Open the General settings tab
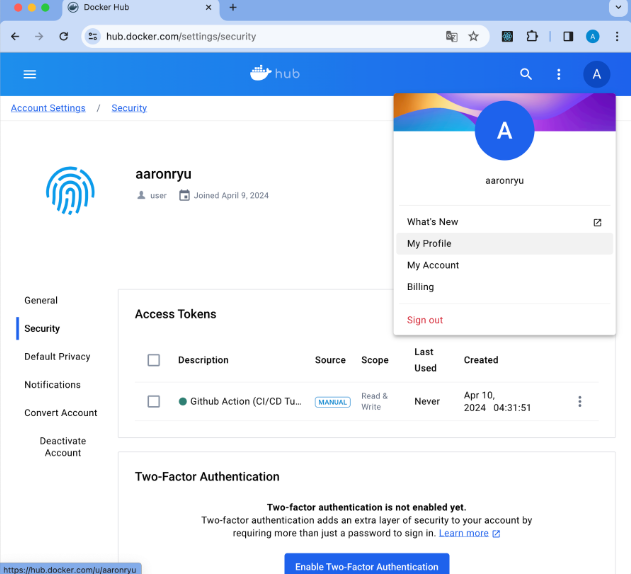 (41, 300)
